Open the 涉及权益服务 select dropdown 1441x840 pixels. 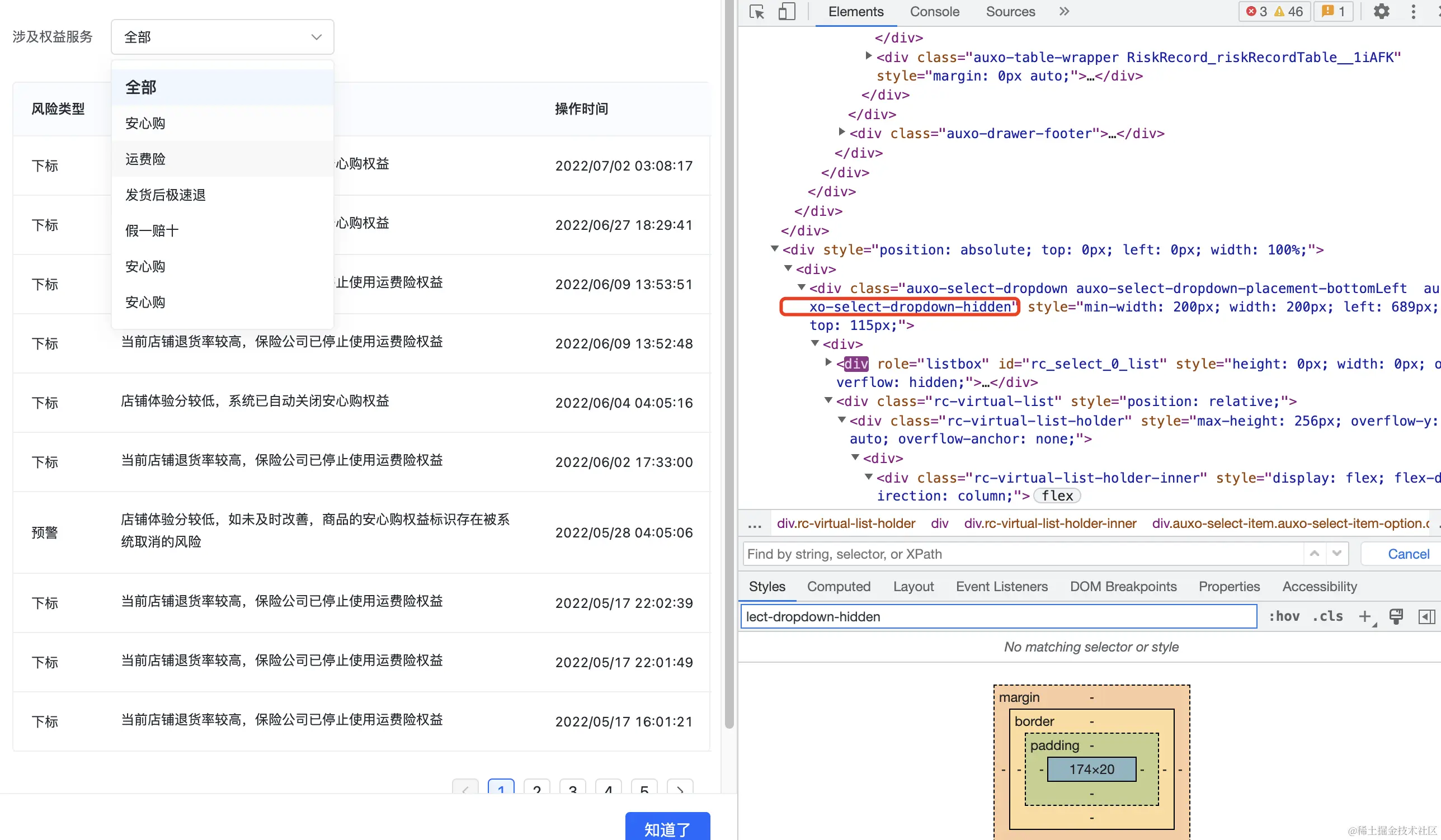222,37
